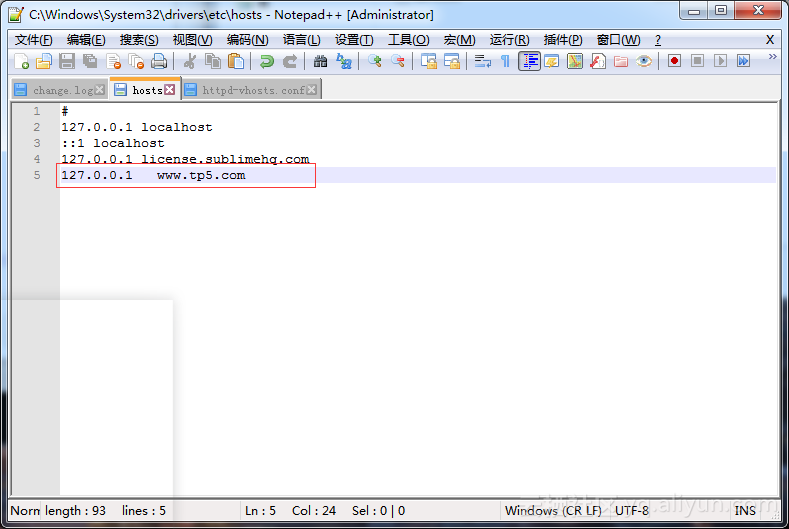Screen dimensions: 789x529
Task: Click the license.sublimehq.com line
Action: (x=185, y=159)
